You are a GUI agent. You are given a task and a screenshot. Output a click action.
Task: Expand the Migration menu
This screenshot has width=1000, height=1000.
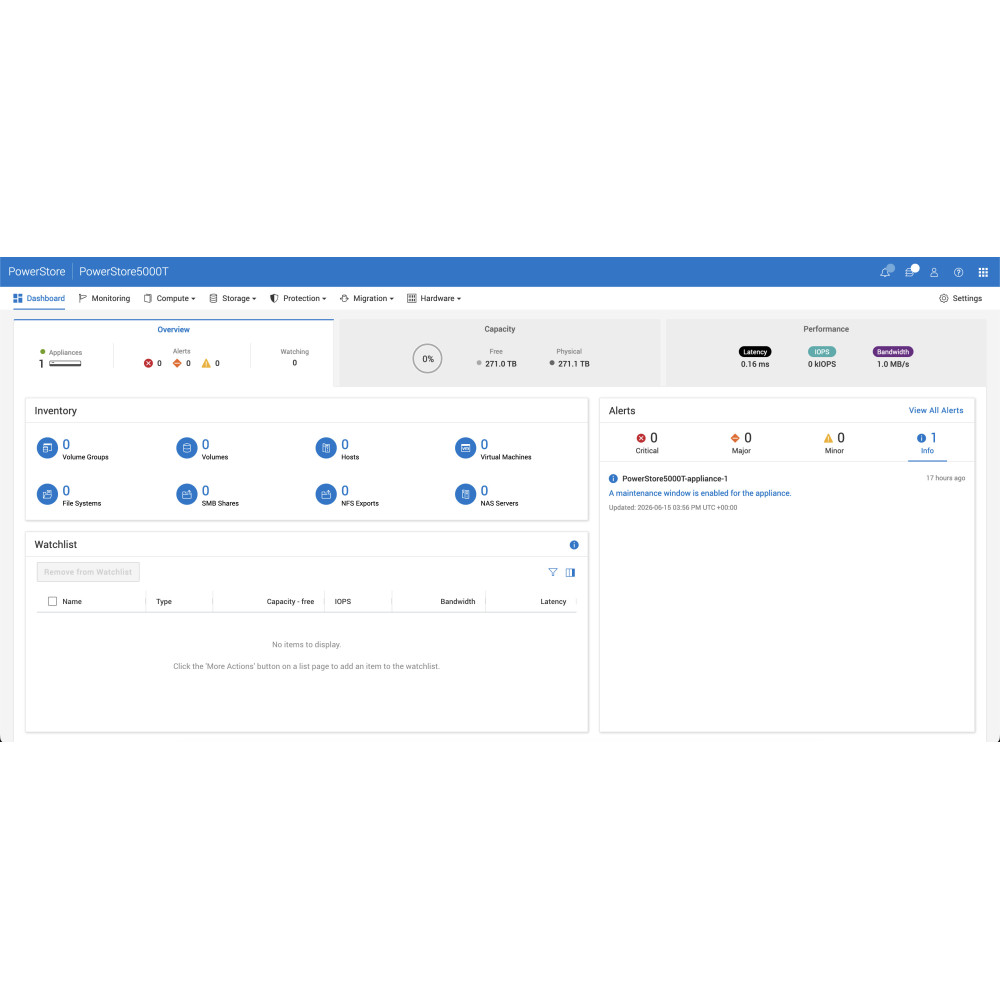click(367, 298)
